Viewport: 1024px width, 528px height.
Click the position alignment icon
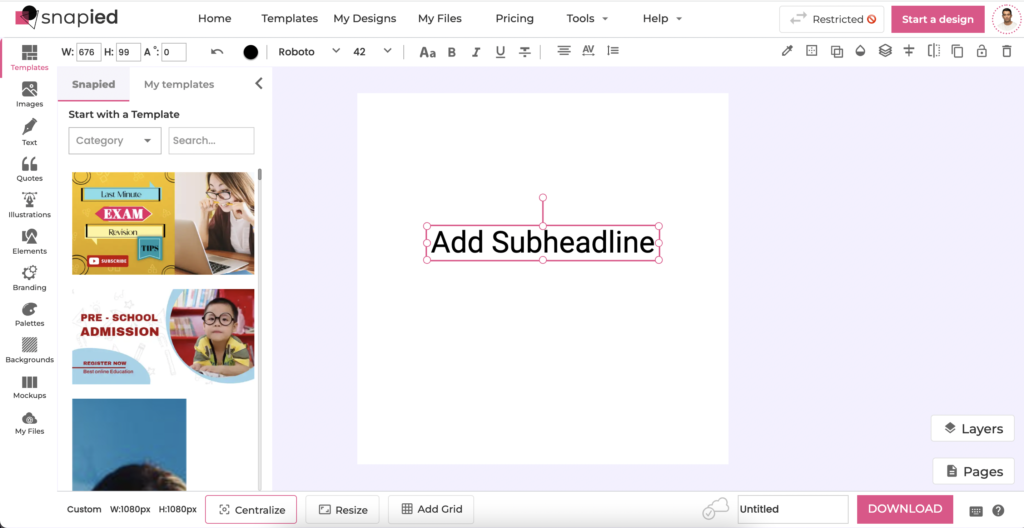point(812,50)
